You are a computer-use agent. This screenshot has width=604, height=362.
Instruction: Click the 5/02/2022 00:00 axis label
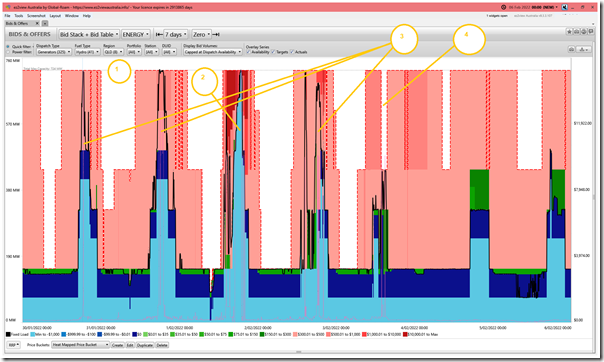pyautogui.click(x=492, y=328)
